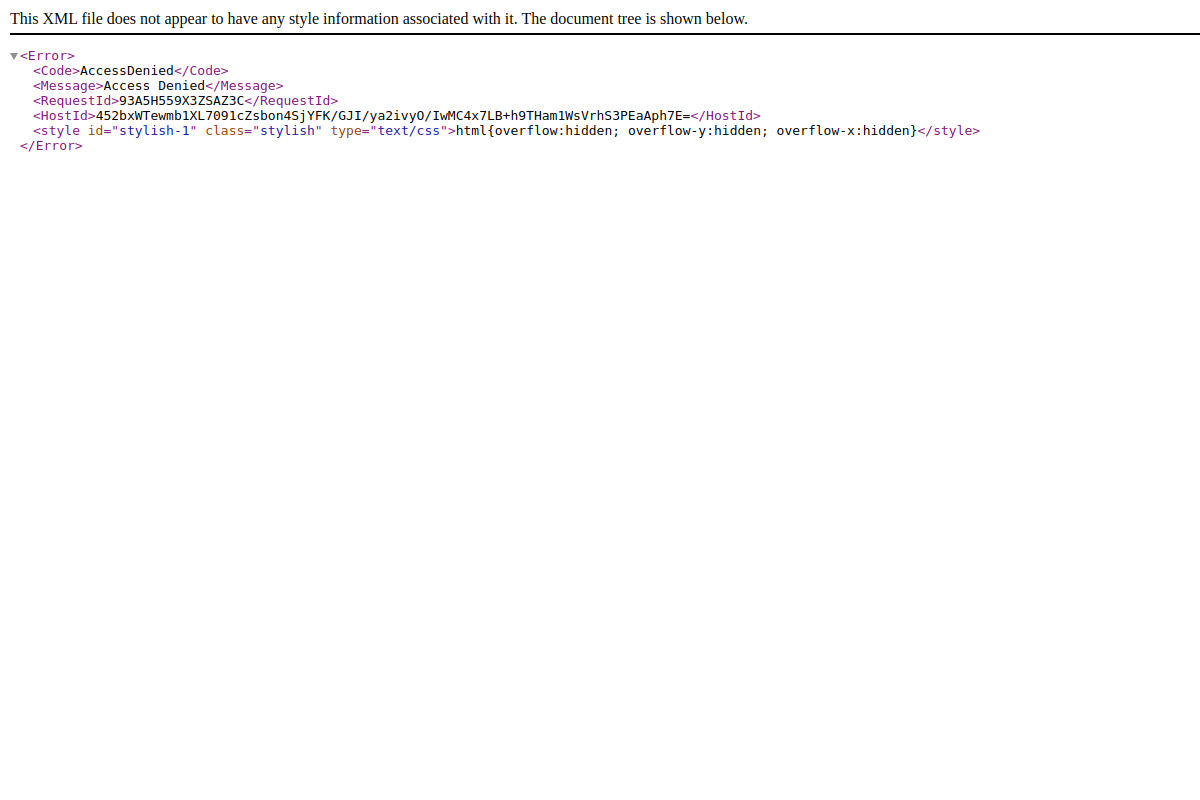
Task: Select the RequestId value 93A5H559X3ZSAZ3C
Action: 181,101
